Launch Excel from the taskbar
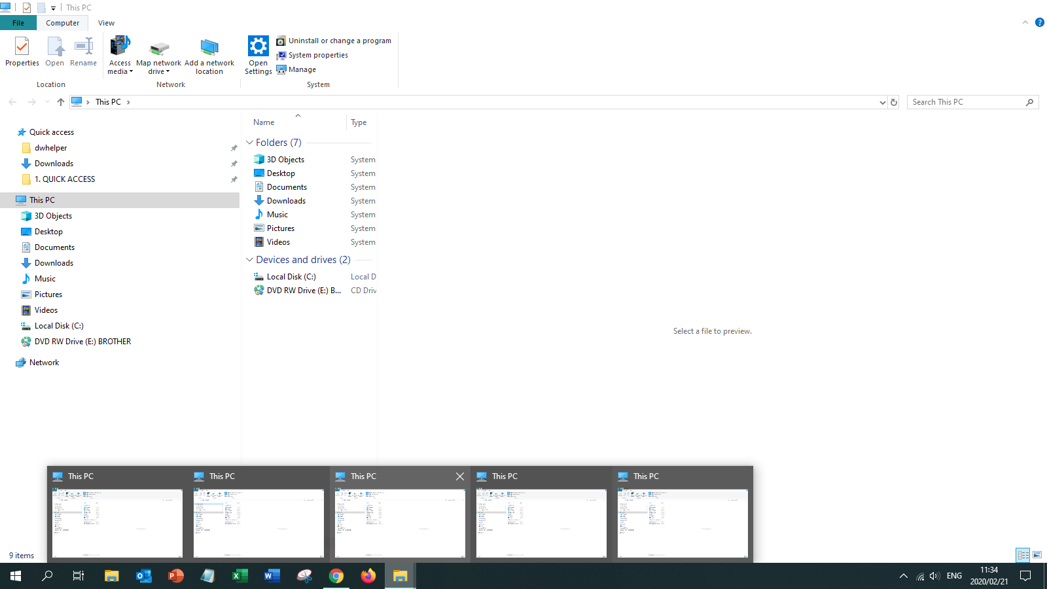Image resolution: width=1047 pixels, height=589 pixels. (x=240, y=576)
